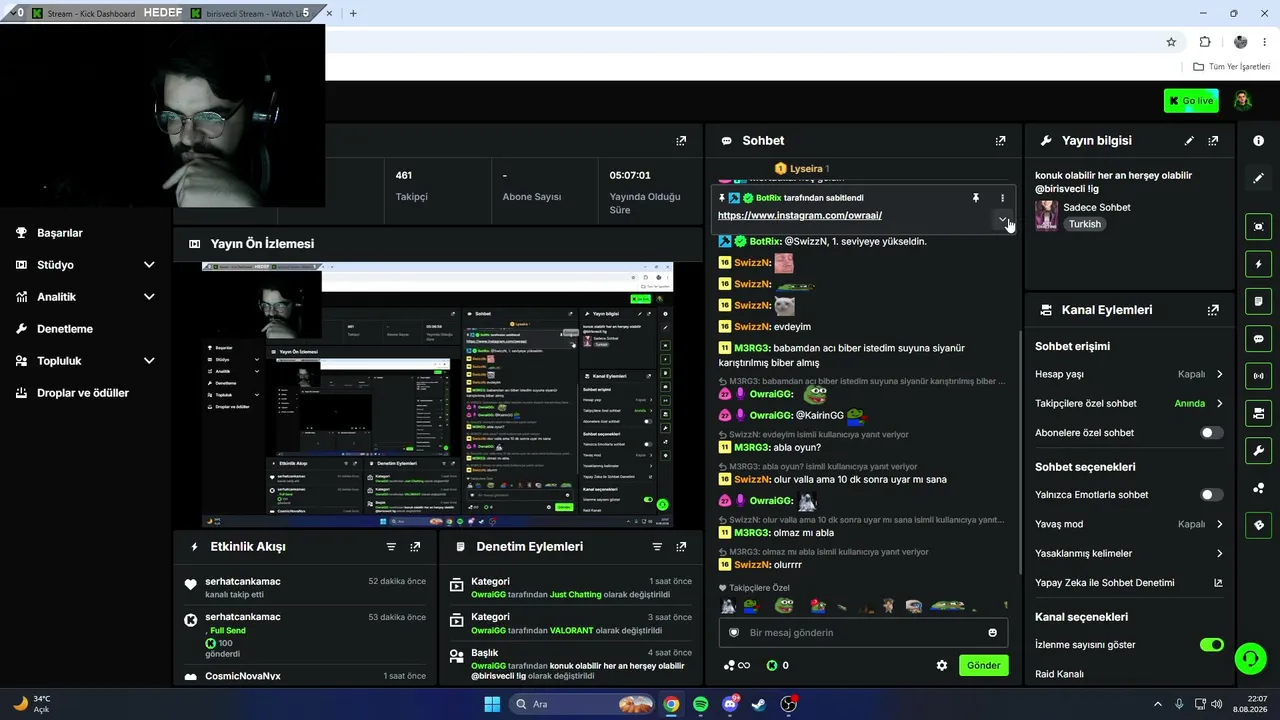Viewport: 1280px width, 720px height.
Task: Open Steam from the taskbar
Action: click(x=759, y=704)
